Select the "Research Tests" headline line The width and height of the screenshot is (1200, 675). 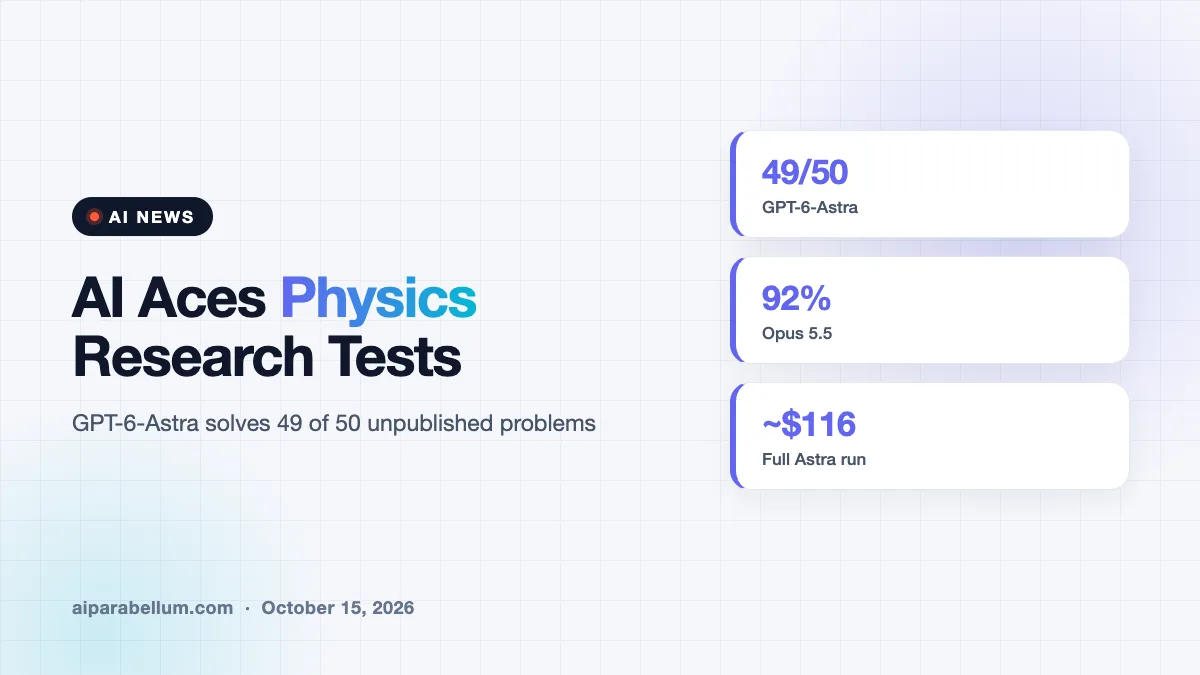pyautogui.click(x=266, y=357)
